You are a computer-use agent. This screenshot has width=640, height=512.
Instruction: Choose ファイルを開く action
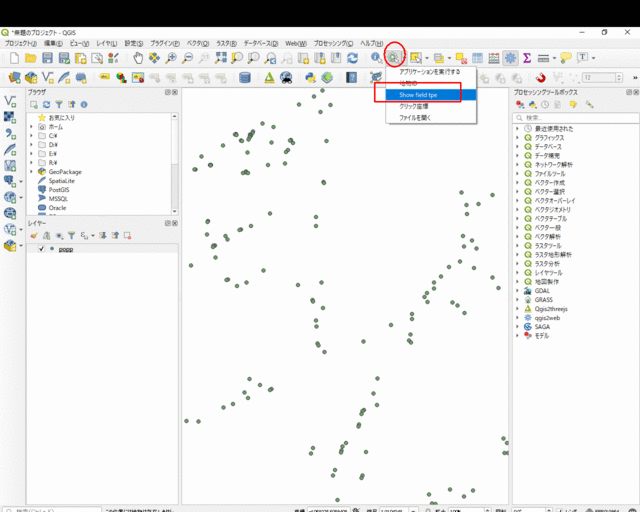pos(431,118)
